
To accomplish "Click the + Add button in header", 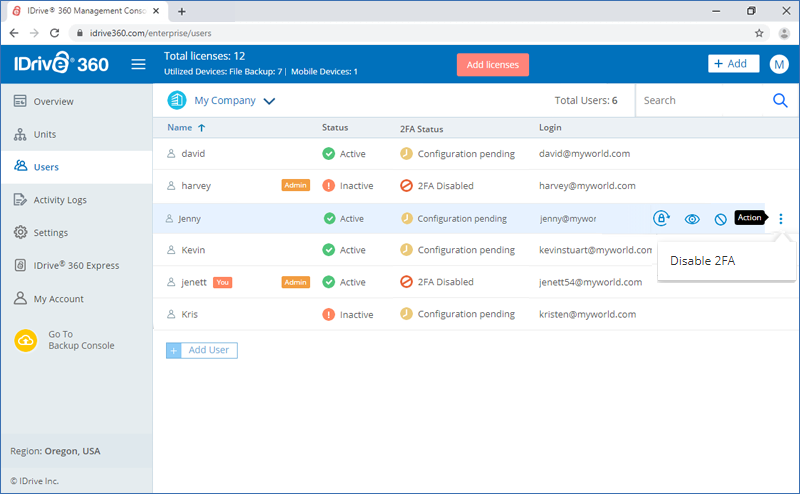I will [x=733, y=64].
